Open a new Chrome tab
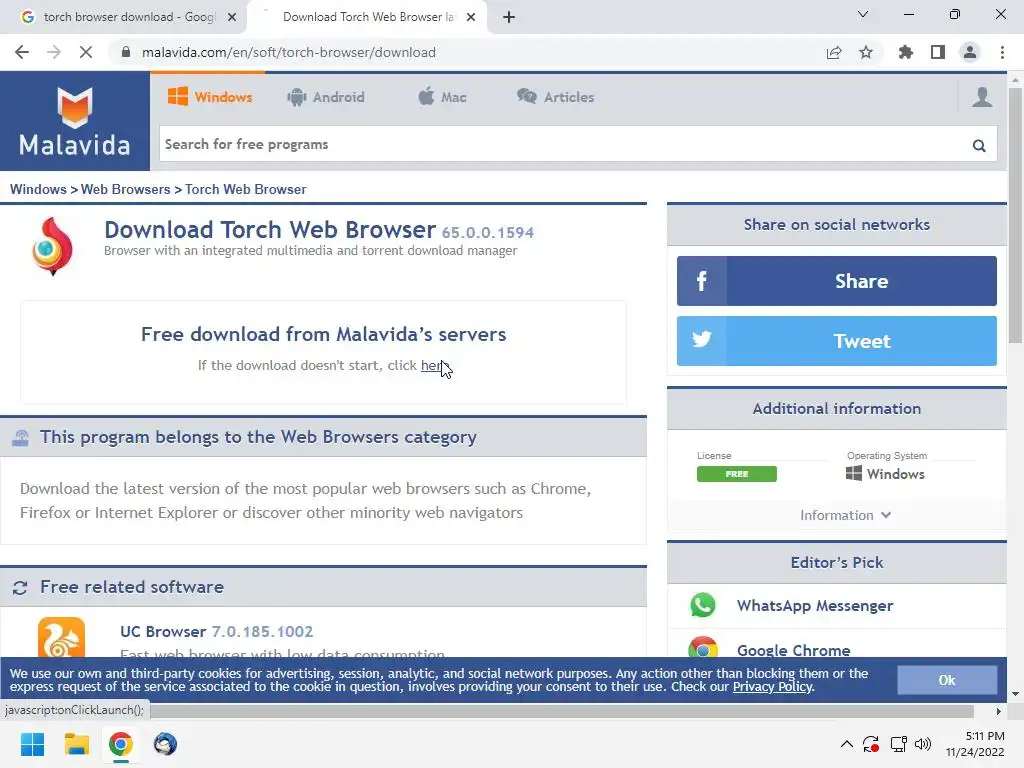The height and width of the screenshot is (768, 1024). (x=509, y=17)
